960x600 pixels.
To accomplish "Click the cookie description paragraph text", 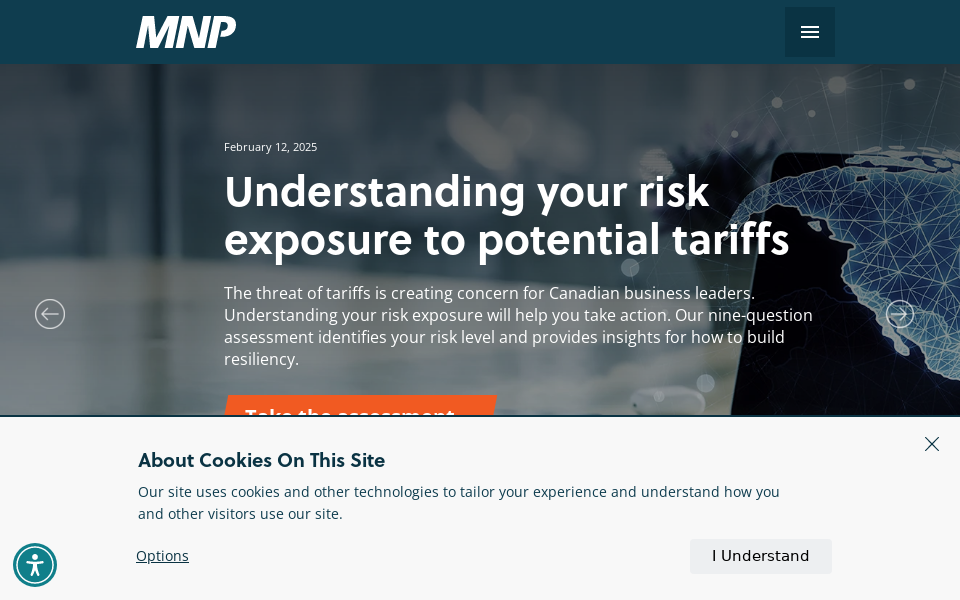I will tap(459, 503).
